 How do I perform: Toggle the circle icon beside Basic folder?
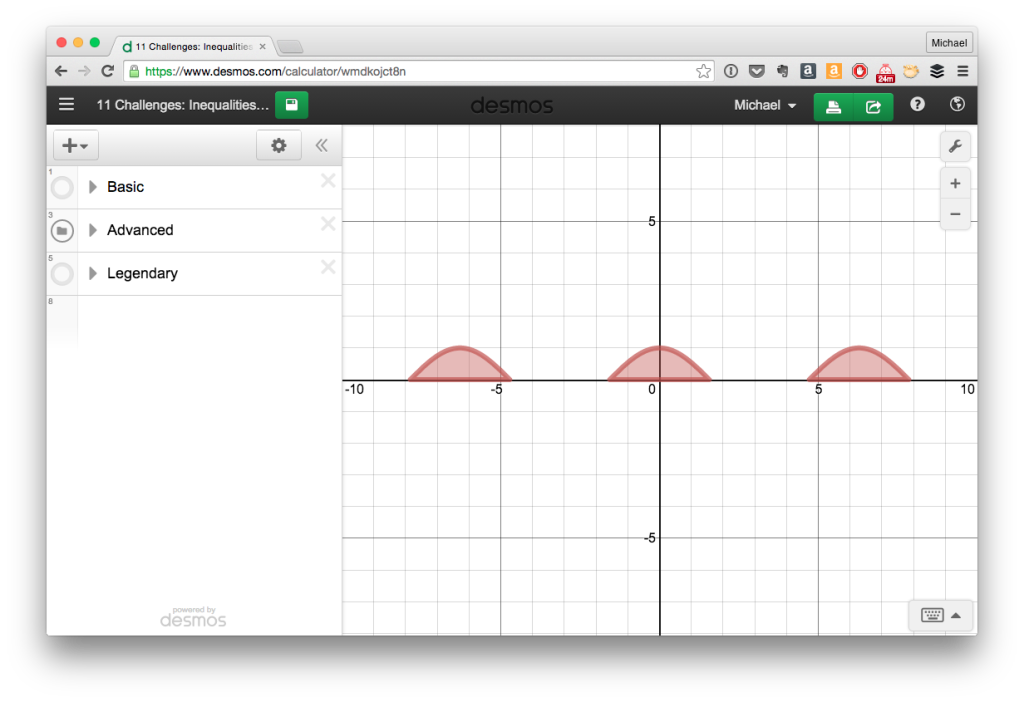coord(61,187)
